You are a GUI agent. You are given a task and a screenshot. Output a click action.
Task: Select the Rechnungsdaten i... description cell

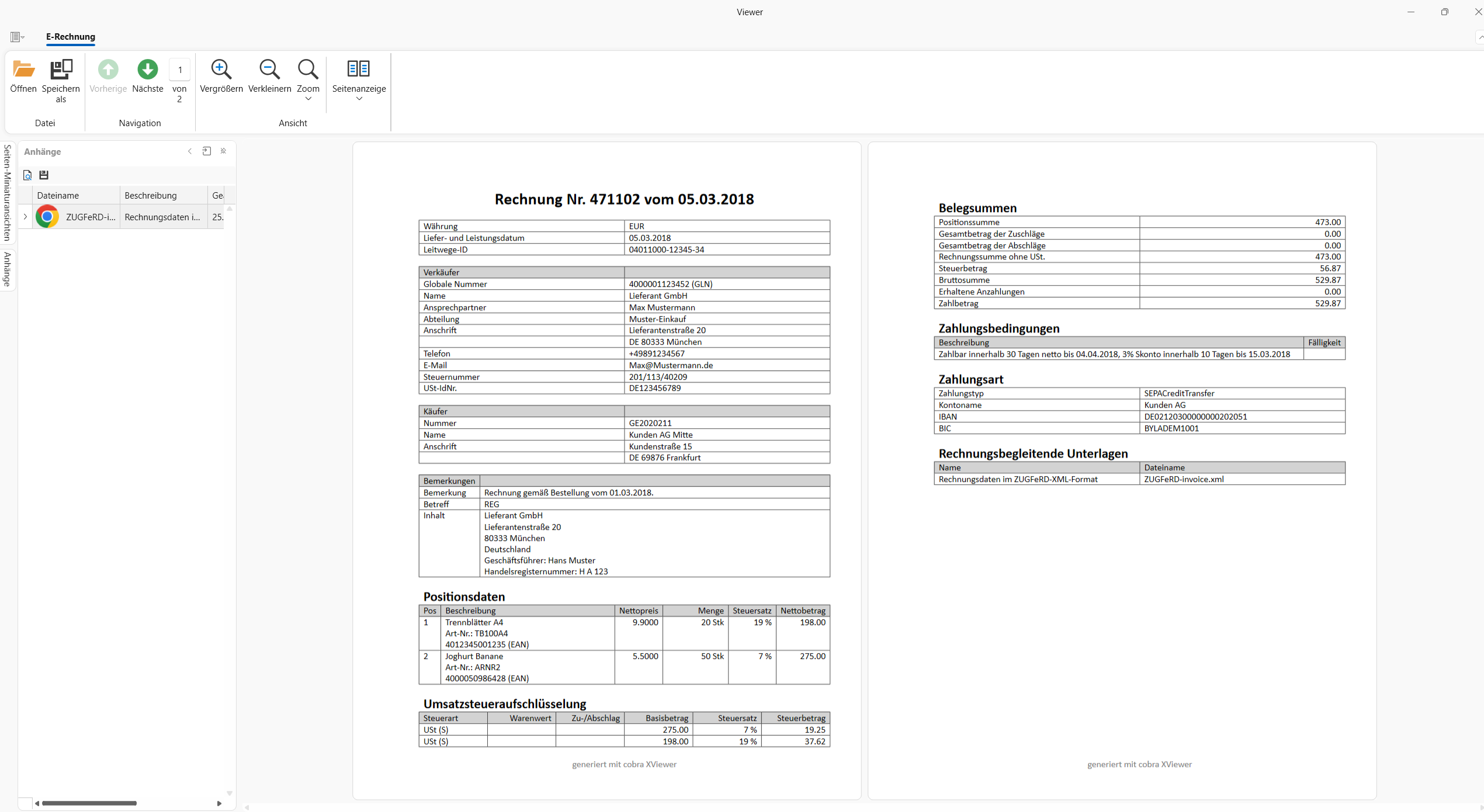pyautogui.click(x=163, y=217)
